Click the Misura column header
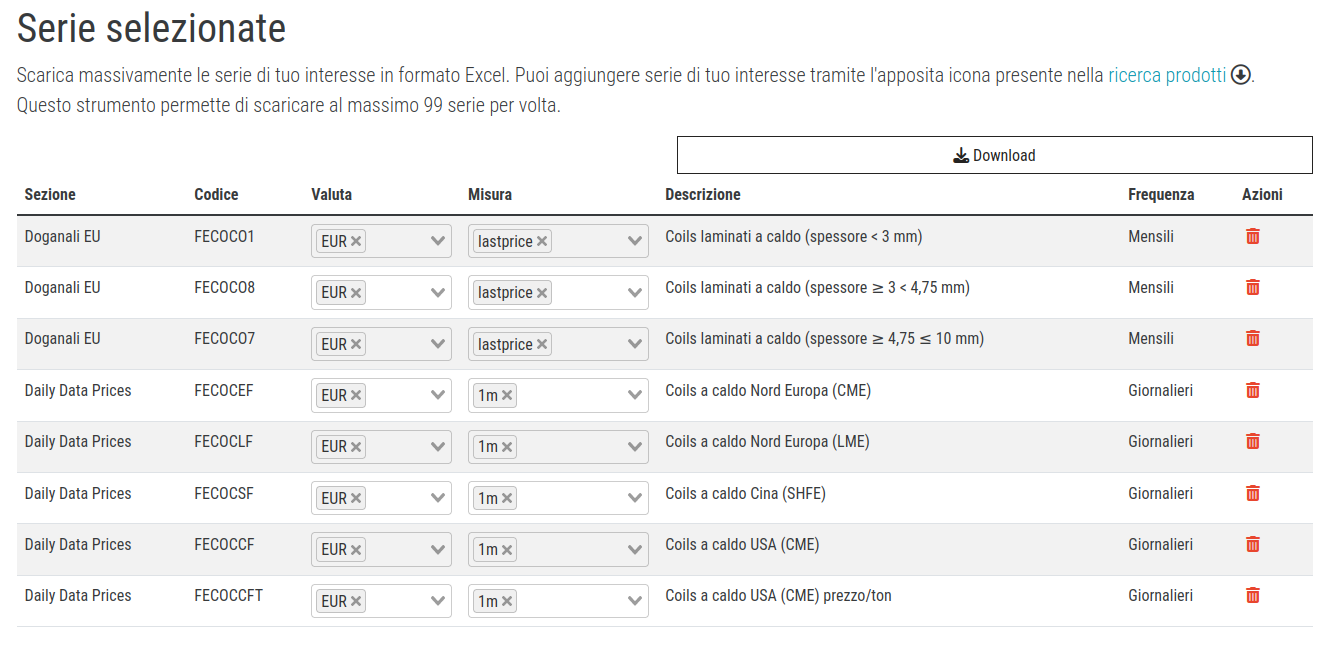The width and height of the screenshot is (1338, 653). pos(490,194)
